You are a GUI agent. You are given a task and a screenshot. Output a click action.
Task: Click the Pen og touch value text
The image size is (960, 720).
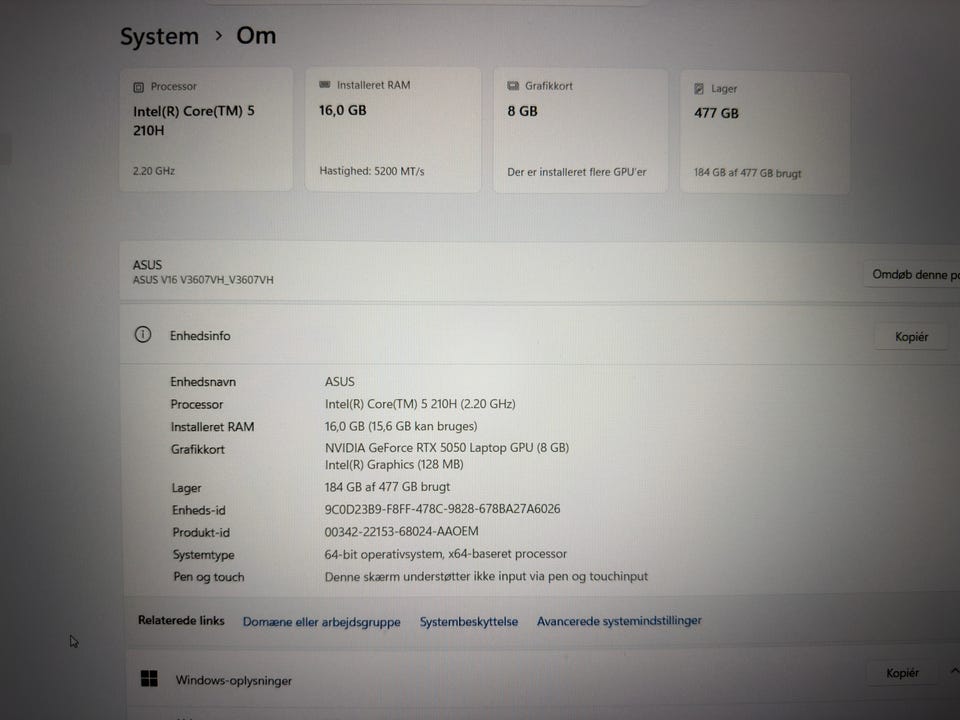point(486,576)
